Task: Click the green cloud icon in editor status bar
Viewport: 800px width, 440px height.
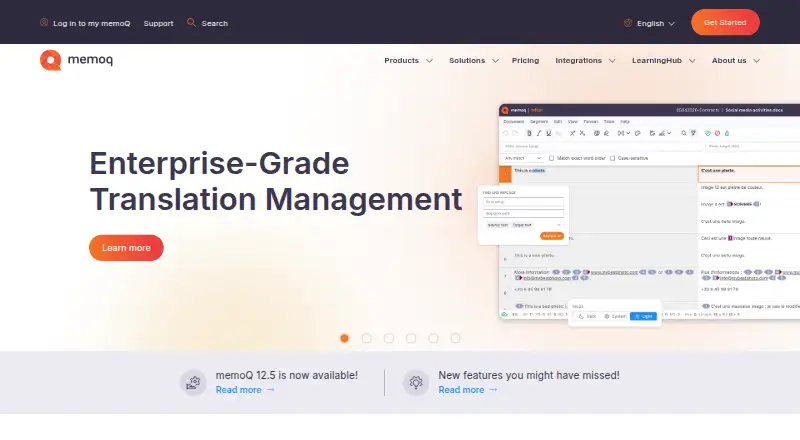Action: click(x=505, y=314)
